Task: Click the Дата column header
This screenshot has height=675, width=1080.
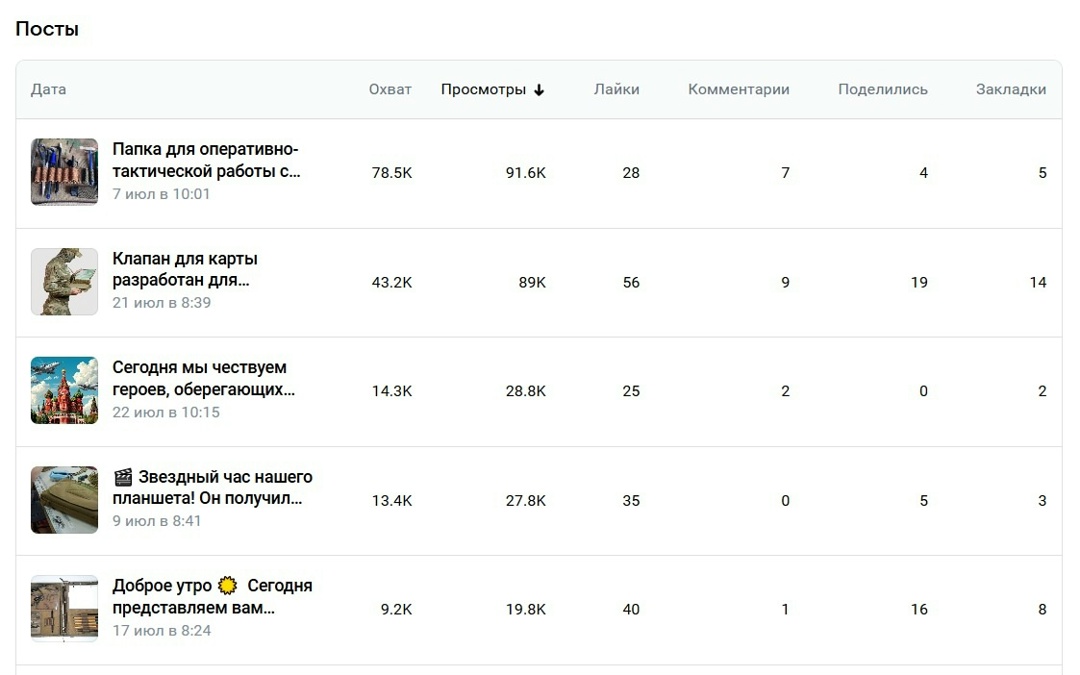Action: point(48,90)
